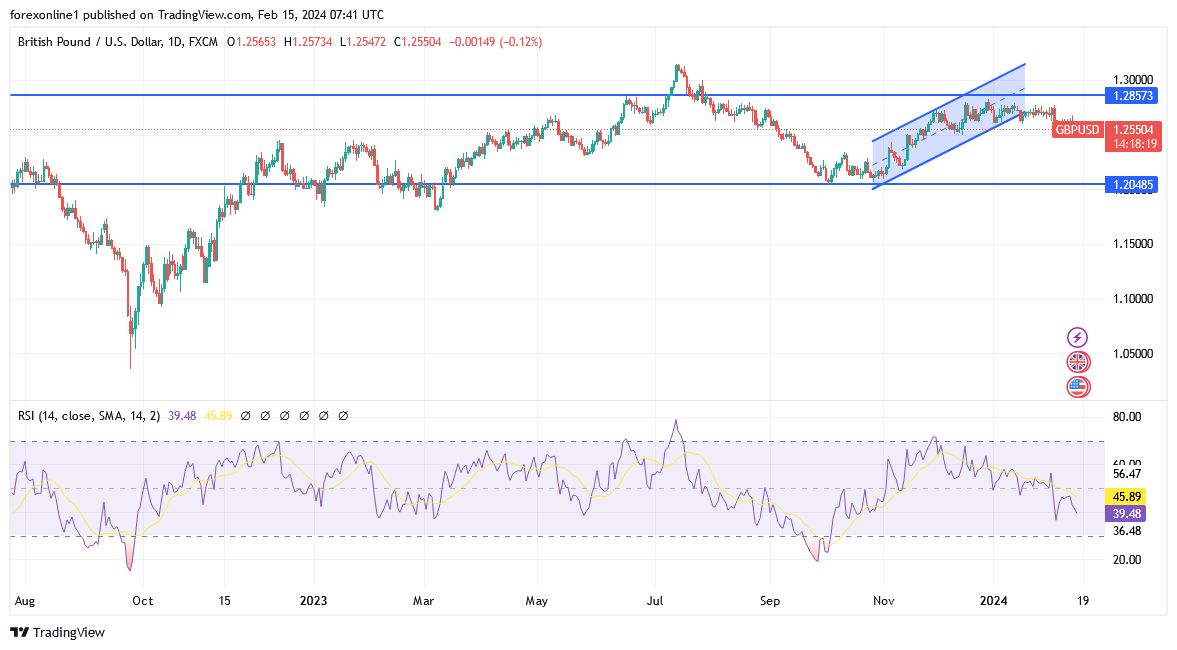Click the 1.28573 resistance price label
1177x650 pixels.
point(1131,97)
